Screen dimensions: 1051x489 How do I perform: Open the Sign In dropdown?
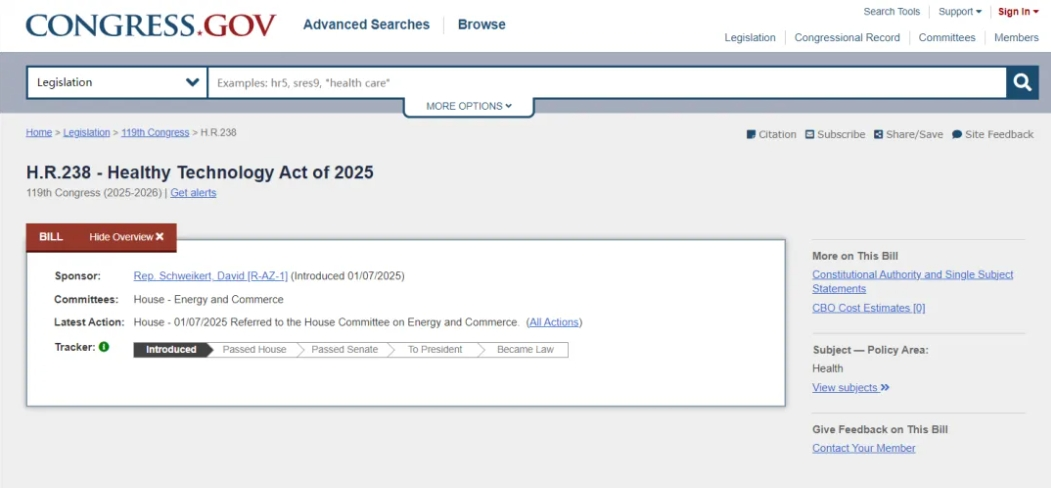point(1017,12)
